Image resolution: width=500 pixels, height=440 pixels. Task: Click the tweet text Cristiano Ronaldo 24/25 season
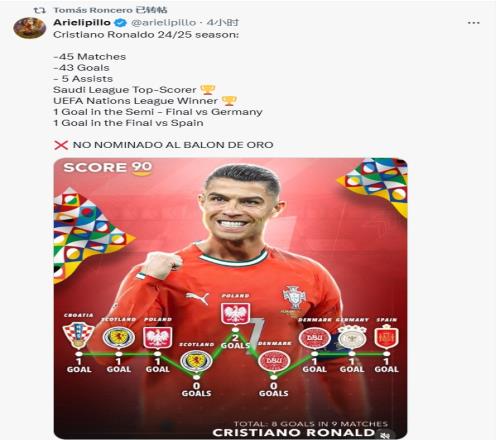click(146, 35)
